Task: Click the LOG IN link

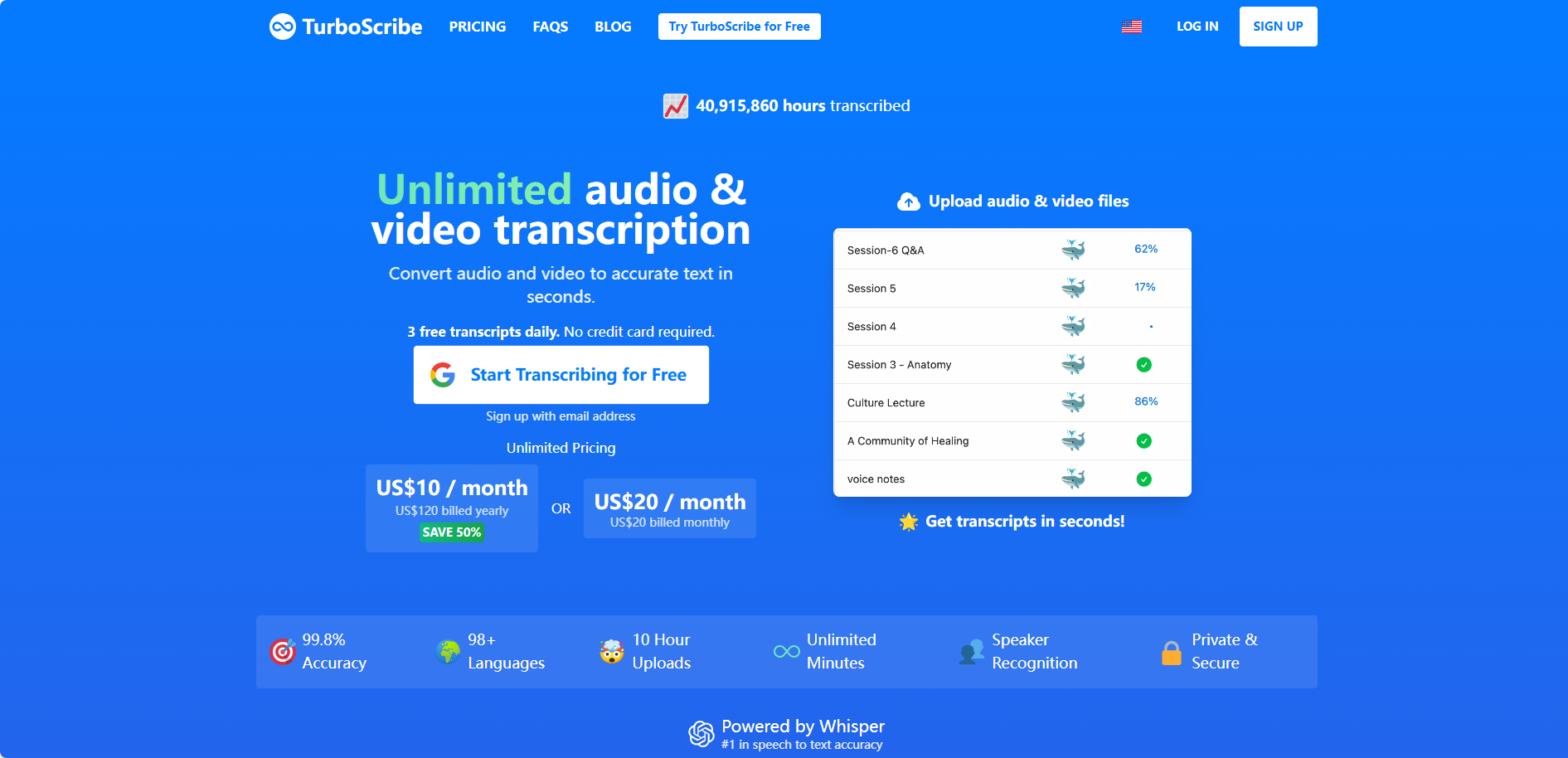Action: point(1197,27)
